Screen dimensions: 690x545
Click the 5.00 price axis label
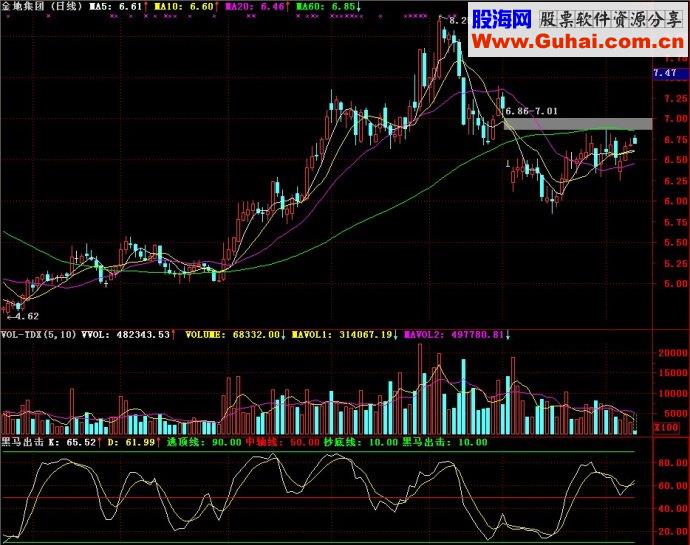click(675, 284)
